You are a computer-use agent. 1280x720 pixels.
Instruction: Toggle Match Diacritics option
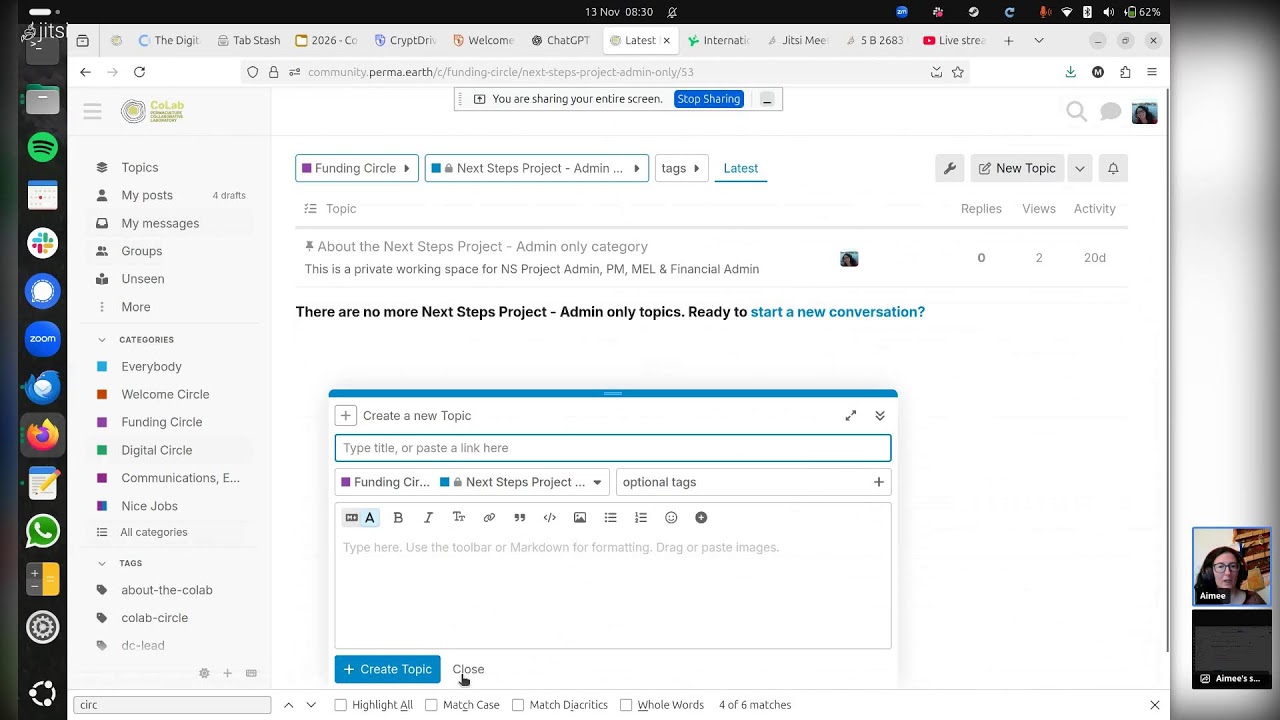pyautogui.click(x=560, y=705)
